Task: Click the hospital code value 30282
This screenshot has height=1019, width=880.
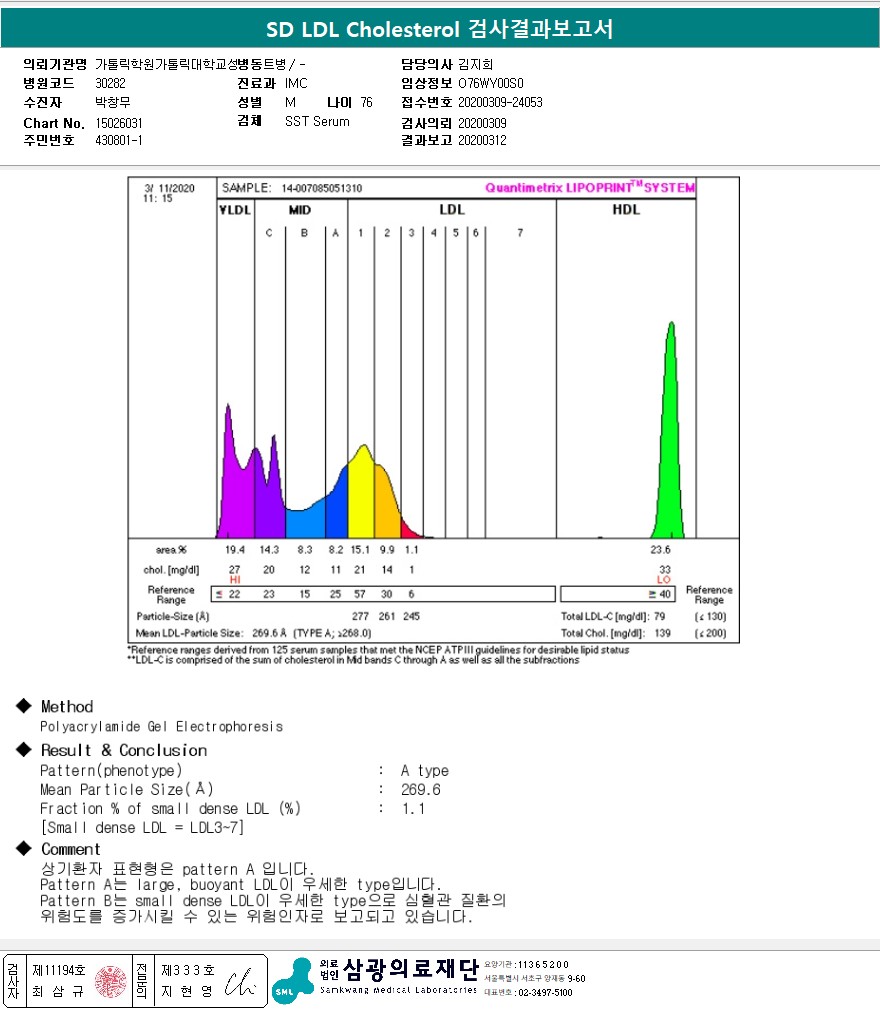Action: click(x=110, y=83)
